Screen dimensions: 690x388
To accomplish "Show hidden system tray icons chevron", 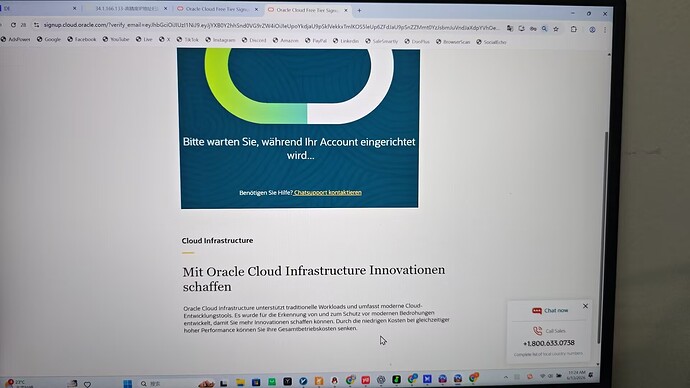I will coord(506,377).
